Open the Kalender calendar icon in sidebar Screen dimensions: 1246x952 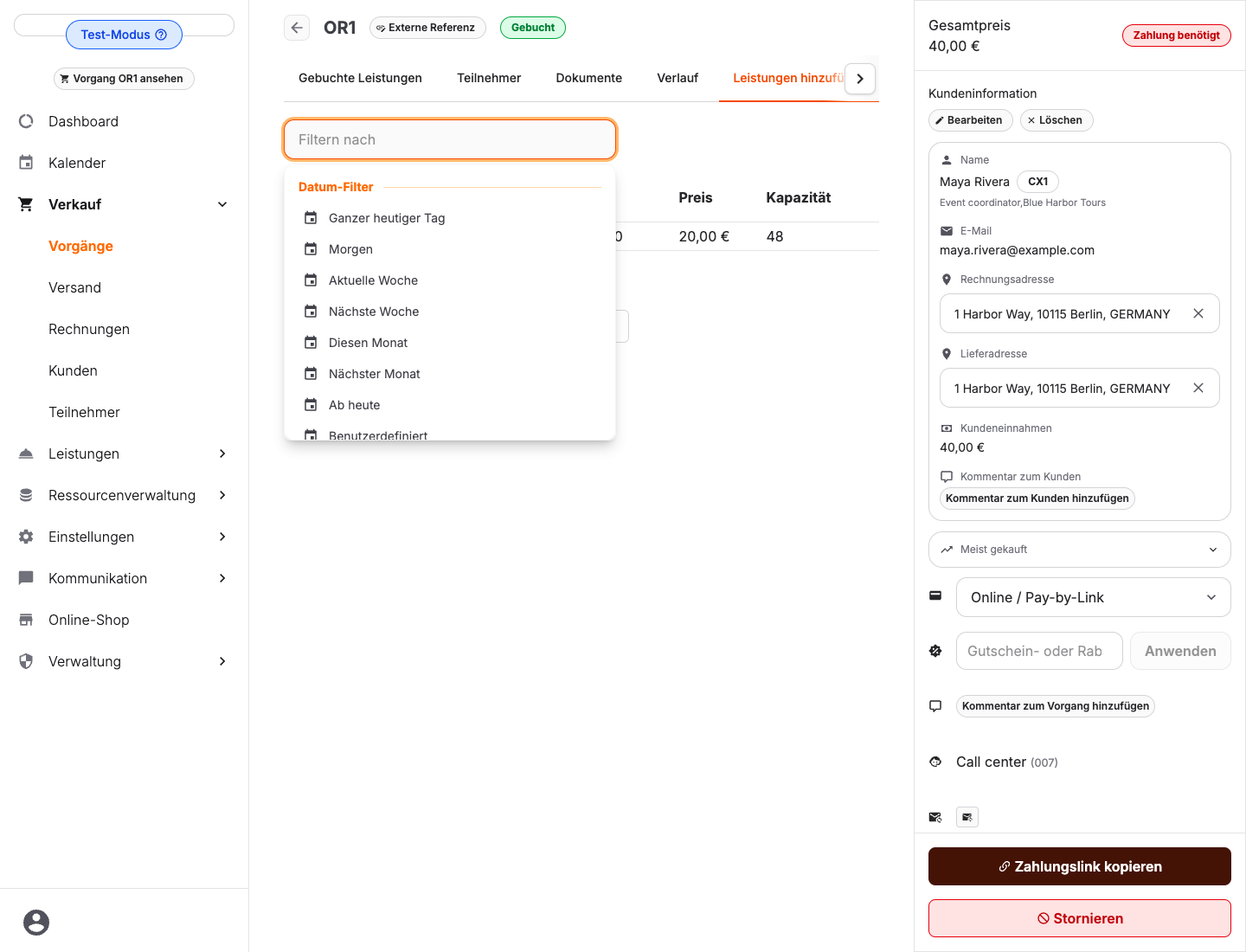pyautogui.click(x=26, y=163)
